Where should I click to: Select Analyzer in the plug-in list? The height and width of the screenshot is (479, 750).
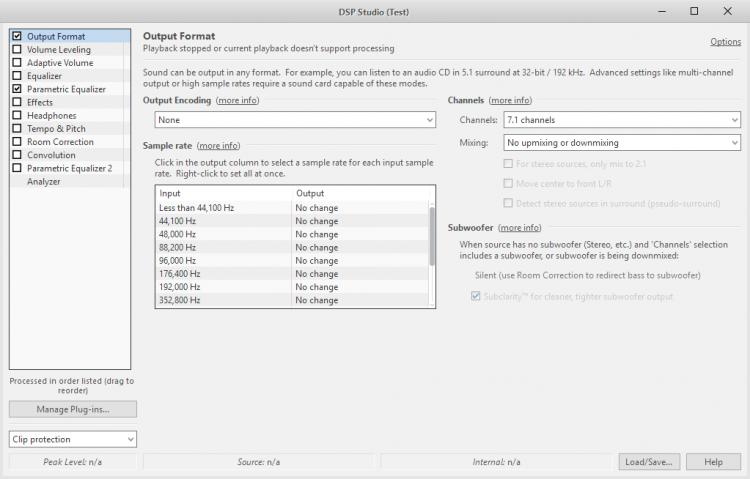[43, 182]
